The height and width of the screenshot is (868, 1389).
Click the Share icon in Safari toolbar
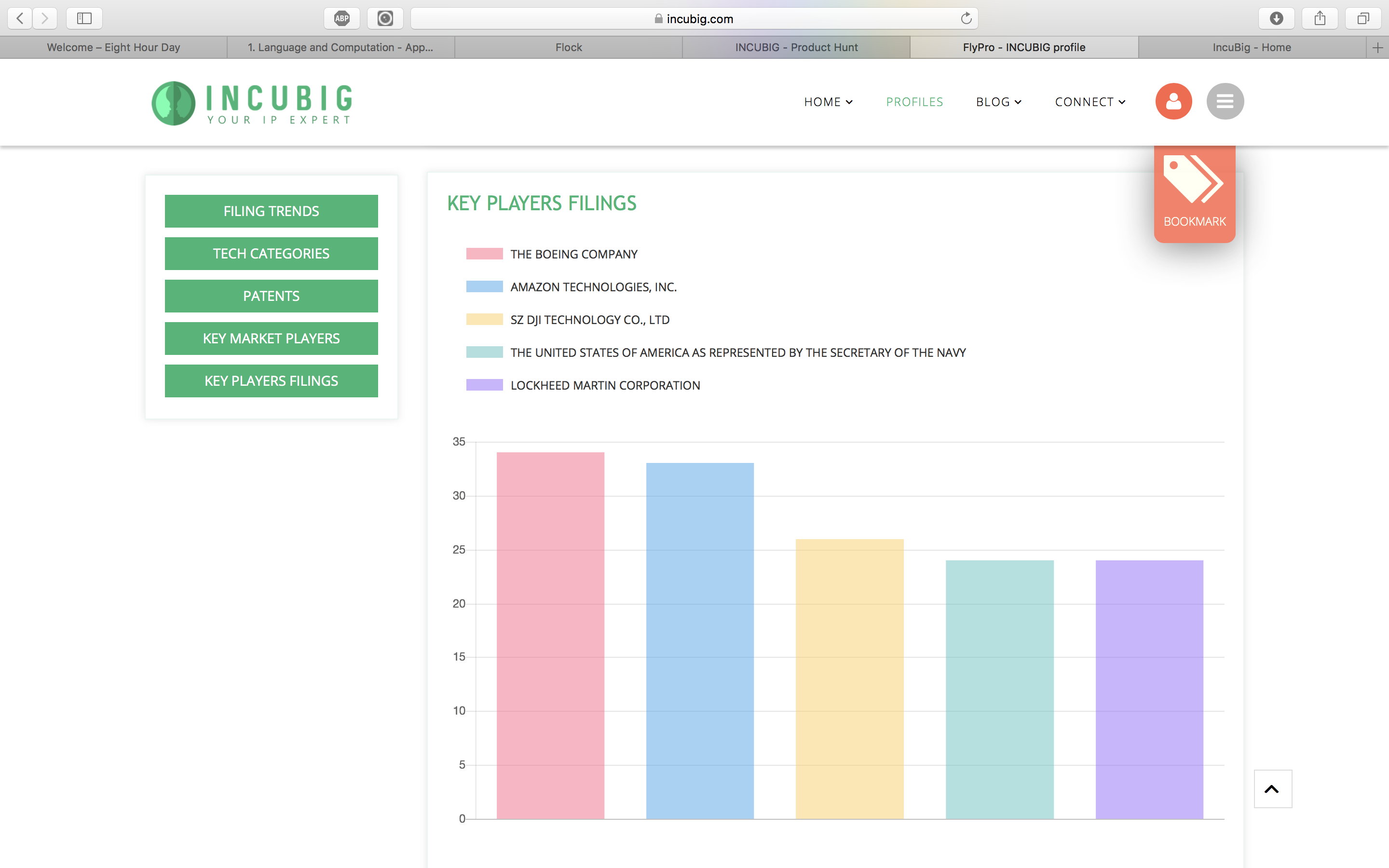pos(1320,18)
